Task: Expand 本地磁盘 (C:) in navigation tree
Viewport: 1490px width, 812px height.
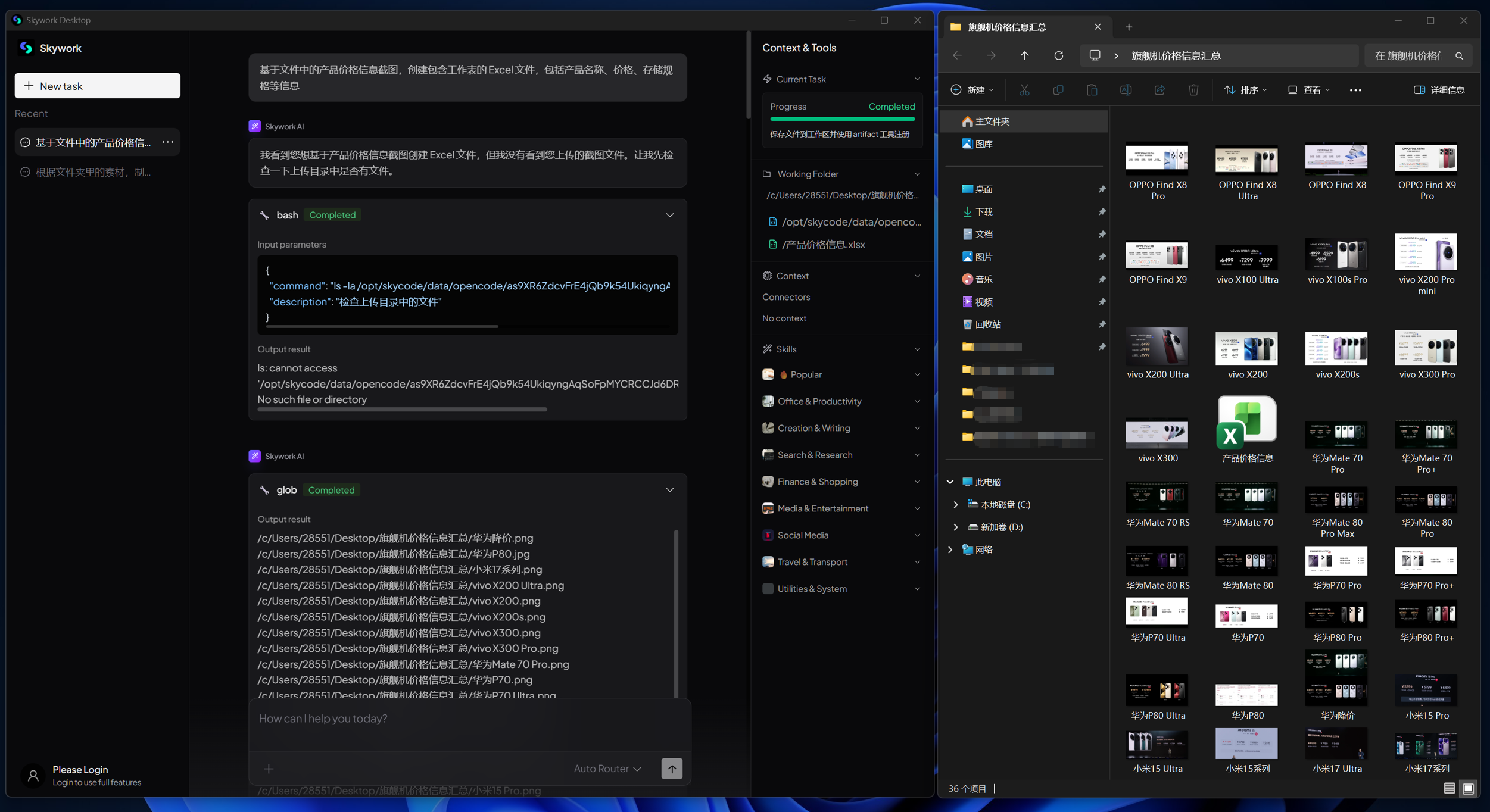Action: click(956, 504)
